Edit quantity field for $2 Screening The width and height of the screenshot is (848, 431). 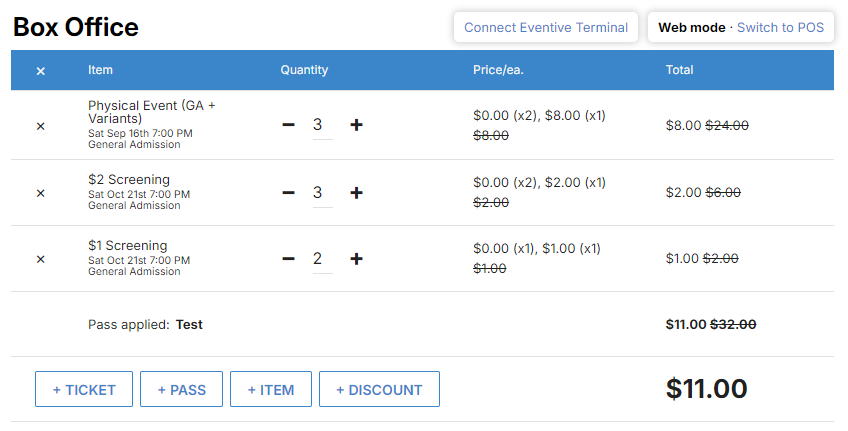click(x=323, y=194)
